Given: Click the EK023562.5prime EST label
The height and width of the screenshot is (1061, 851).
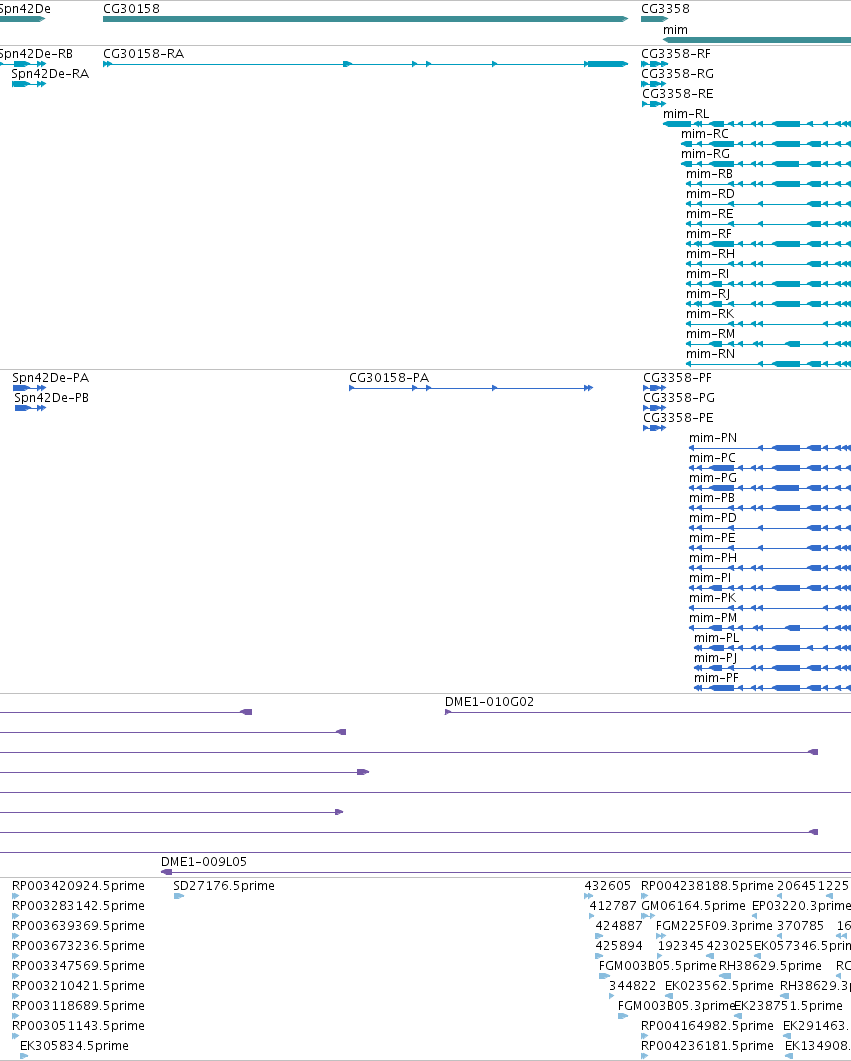Looking at the screenshot, I should (719, 985).
